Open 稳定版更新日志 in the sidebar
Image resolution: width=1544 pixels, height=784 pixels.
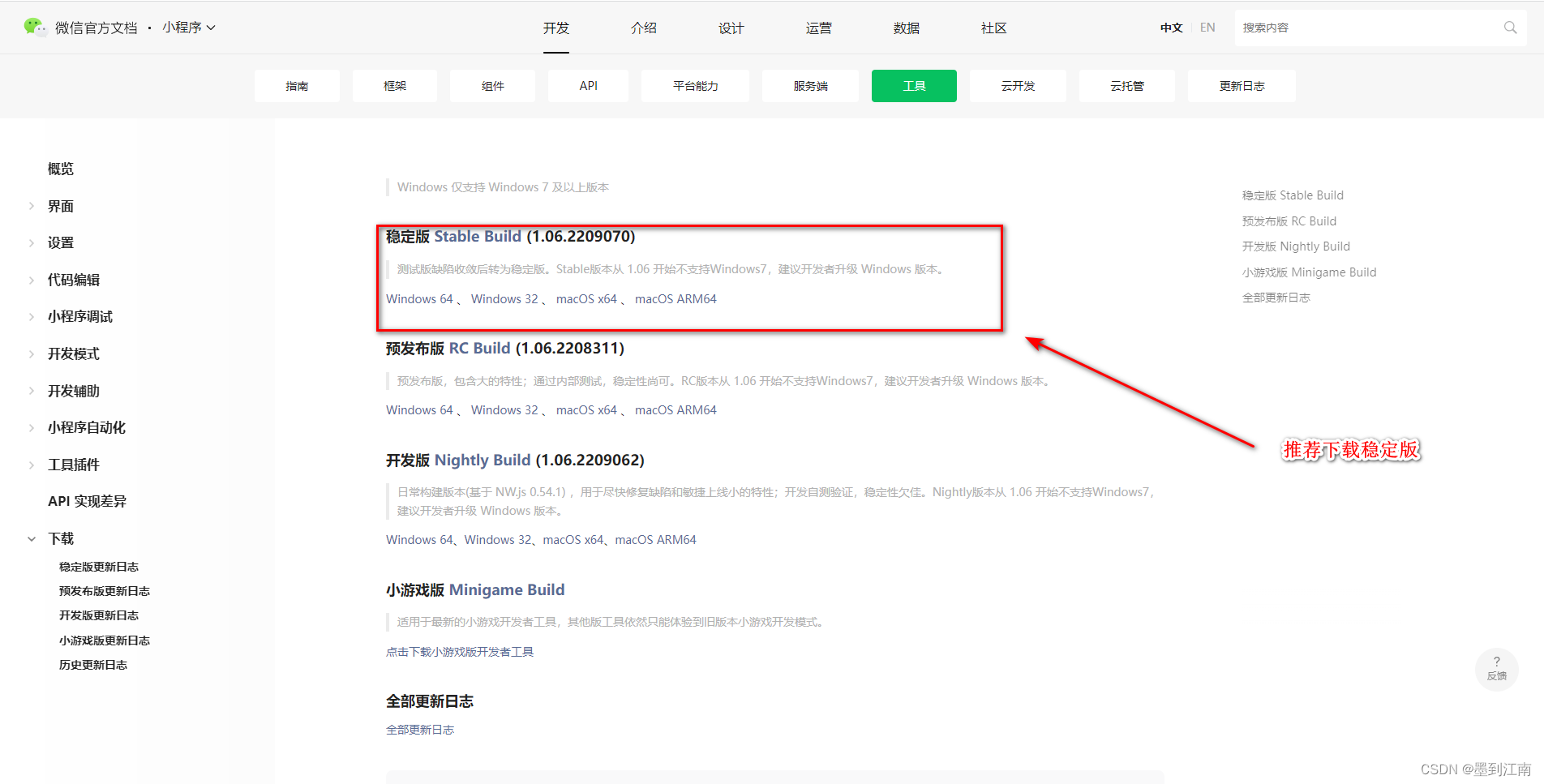99,567
